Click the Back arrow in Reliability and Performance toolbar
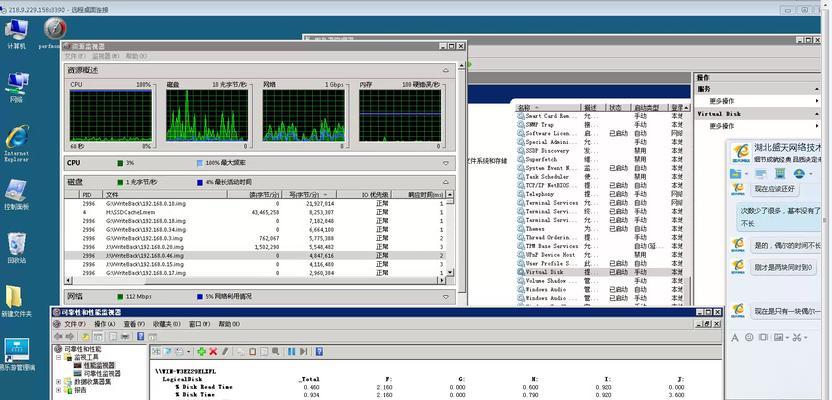The width and height of the screenshot is (832, 400). (58, 336)
